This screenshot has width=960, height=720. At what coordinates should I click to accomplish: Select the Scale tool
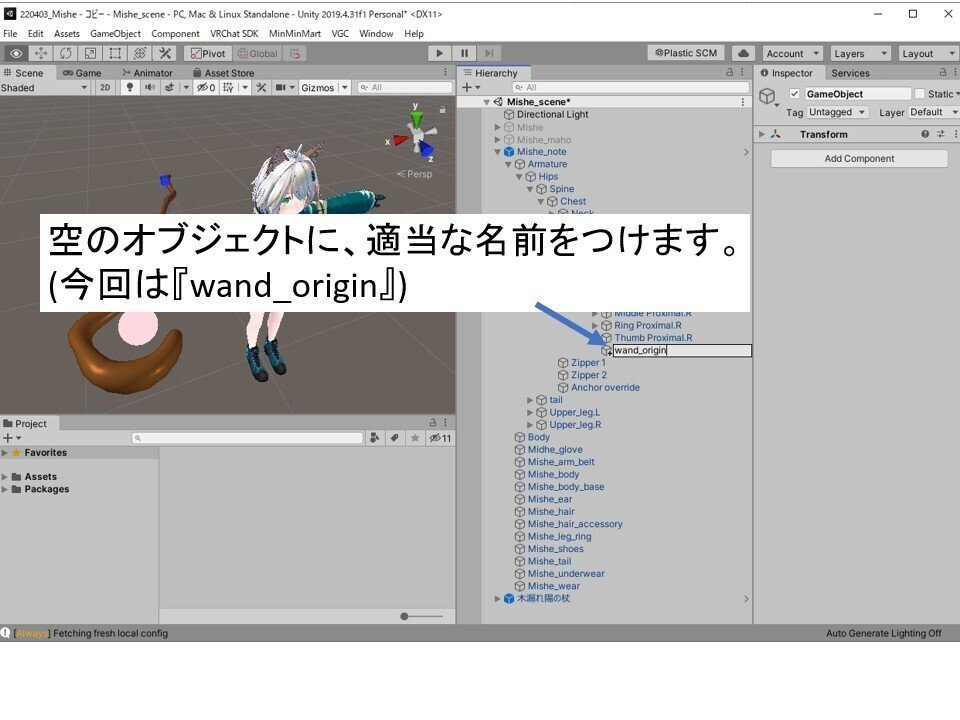click(x=90, y=53)
